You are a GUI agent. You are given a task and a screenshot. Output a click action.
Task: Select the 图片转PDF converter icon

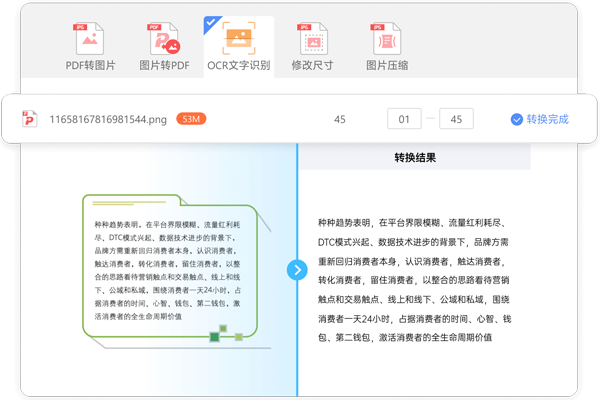click(163, 38)
